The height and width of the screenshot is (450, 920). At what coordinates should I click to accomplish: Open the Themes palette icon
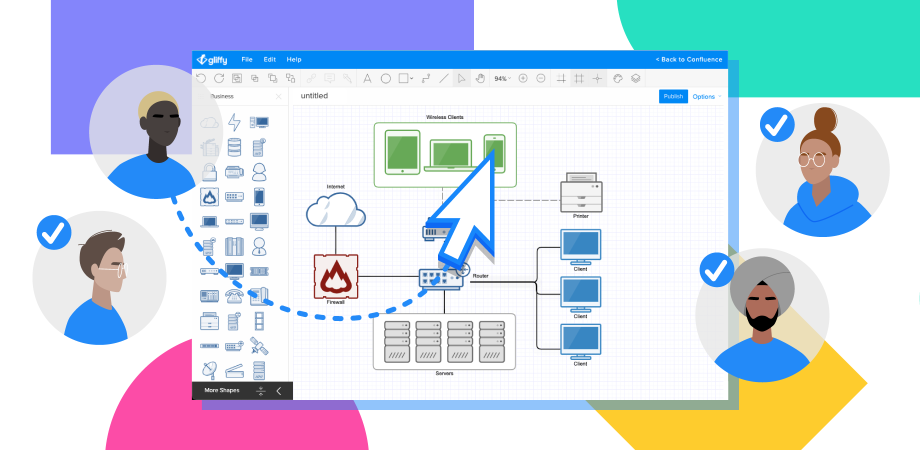click(617, 78)
